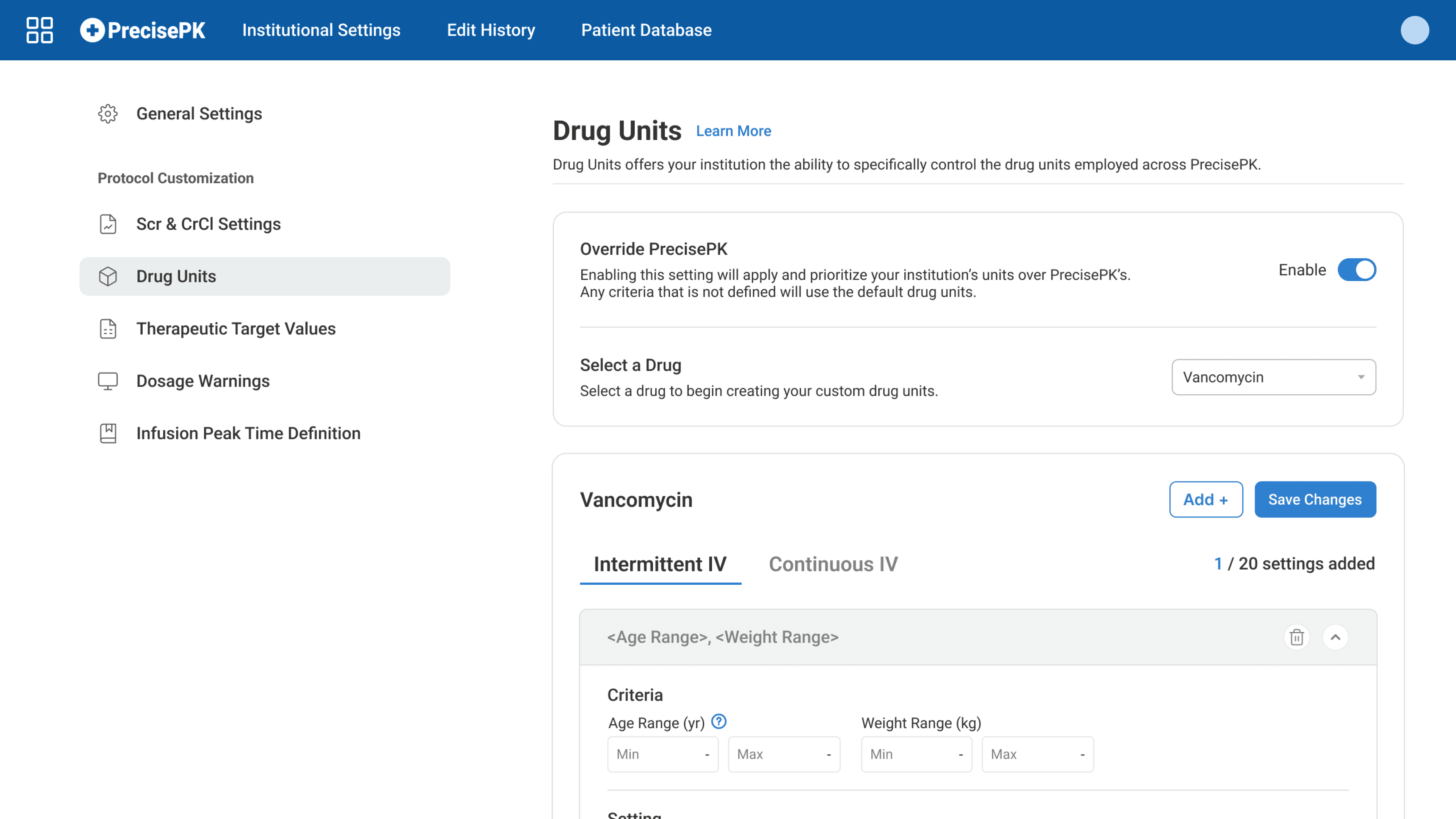Click the Infusion Peak Time bookmark icon
The height and width of the screenshot is (819, 1456).
click(x=108, y=433)
